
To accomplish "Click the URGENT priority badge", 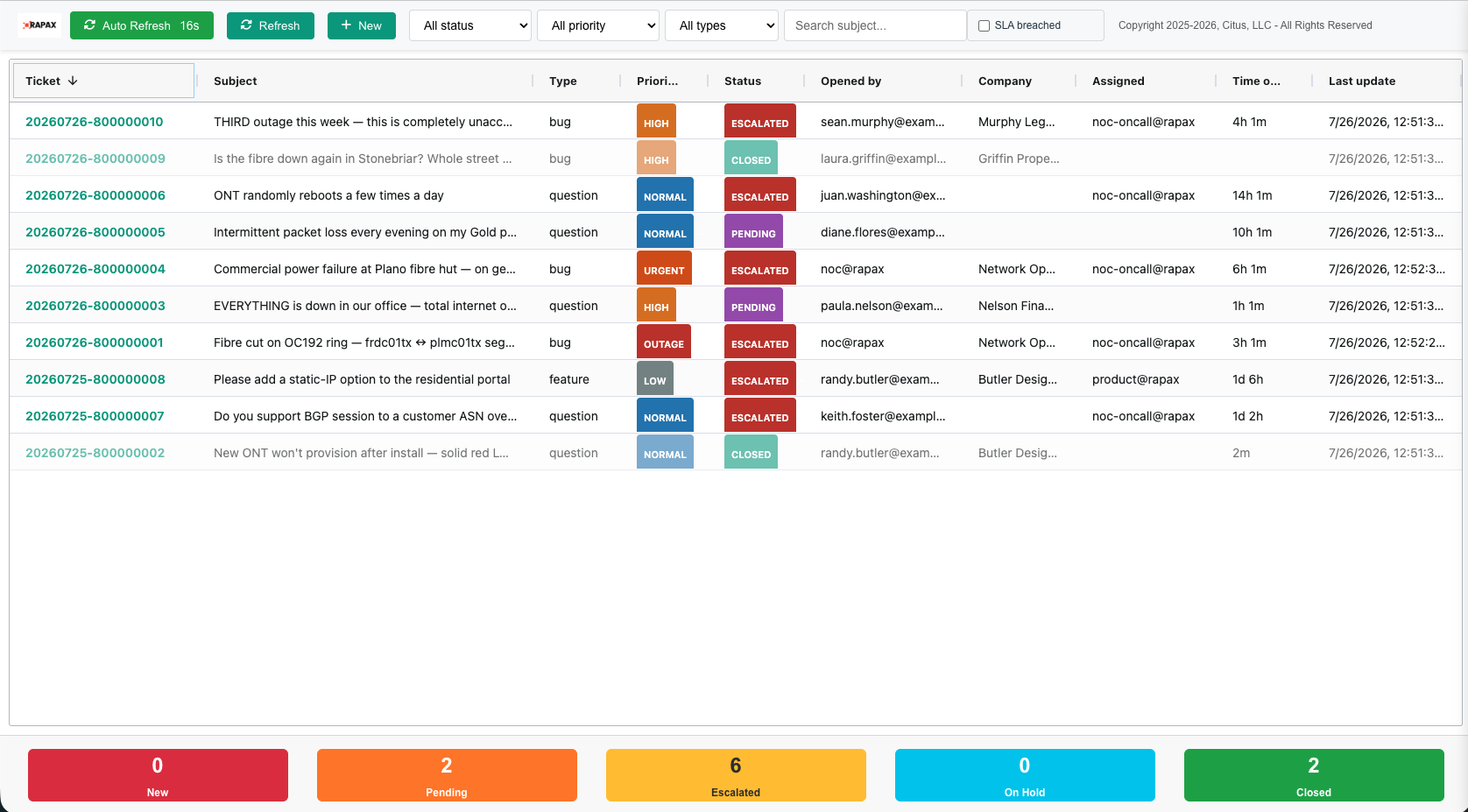I will (x=664, y=269).
